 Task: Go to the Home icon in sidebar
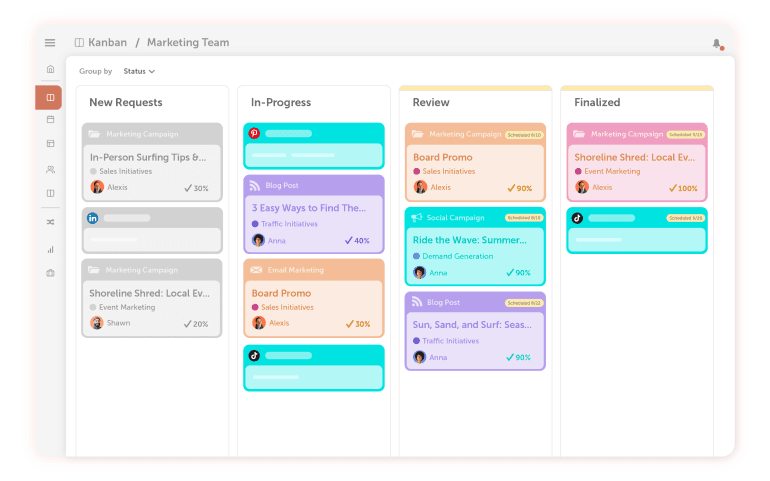[50, 70]
